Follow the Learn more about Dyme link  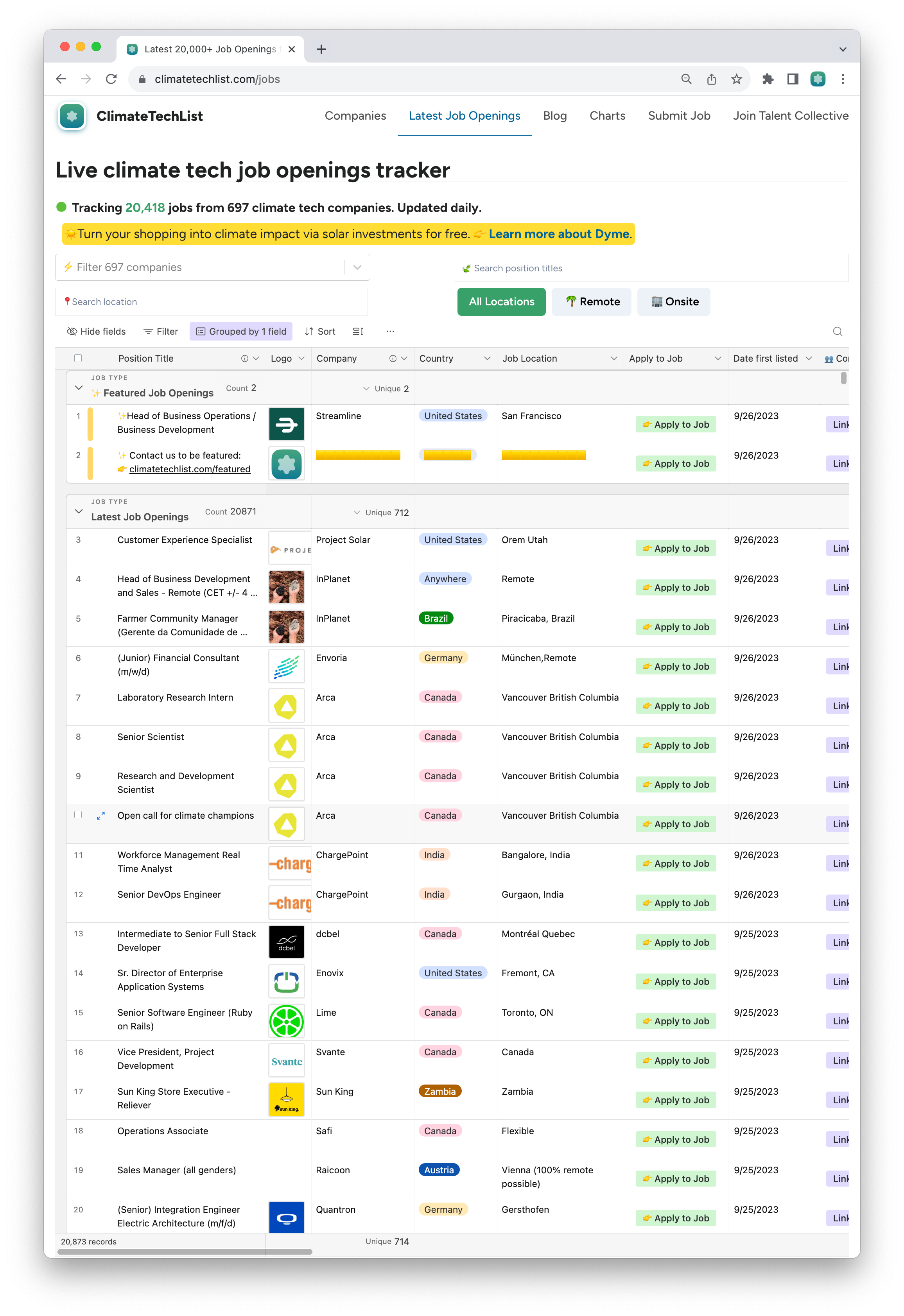(x=559, y=234)
